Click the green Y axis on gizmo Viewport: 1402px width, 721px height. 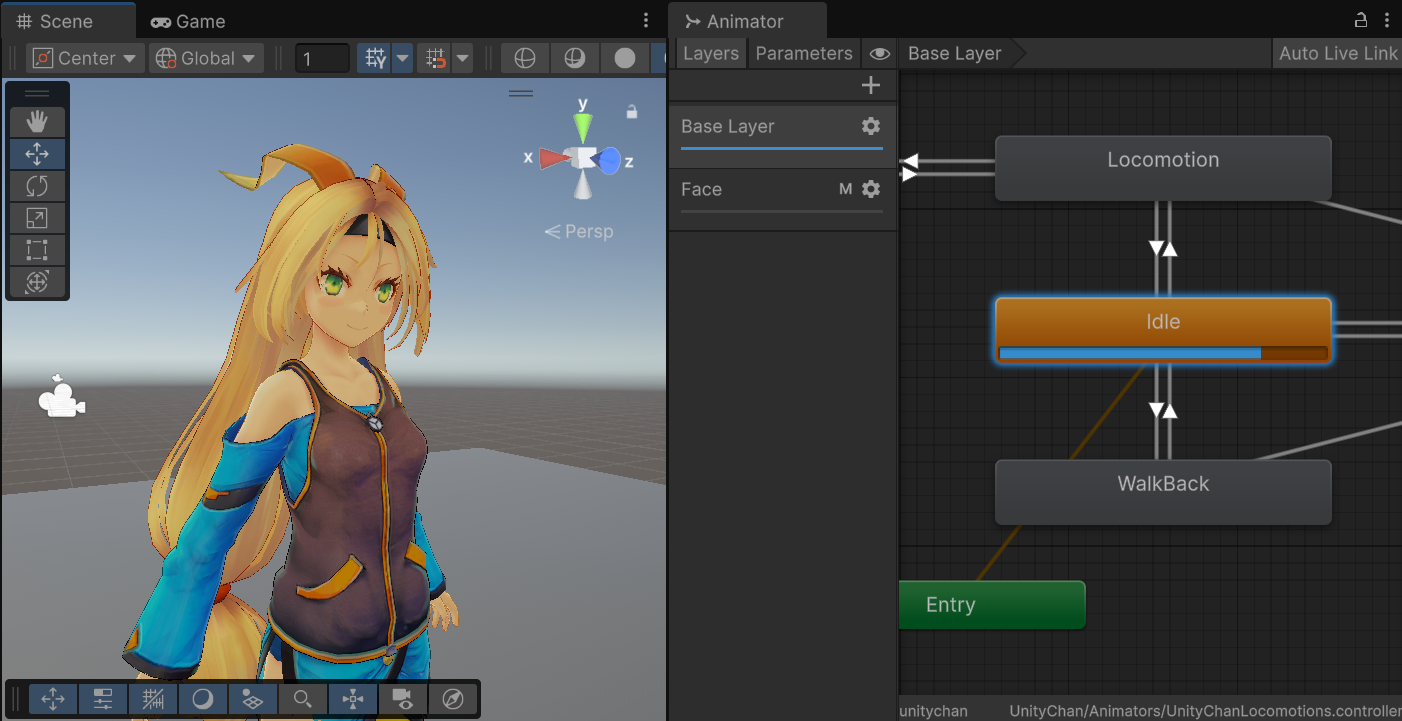(x=582, y=126)
